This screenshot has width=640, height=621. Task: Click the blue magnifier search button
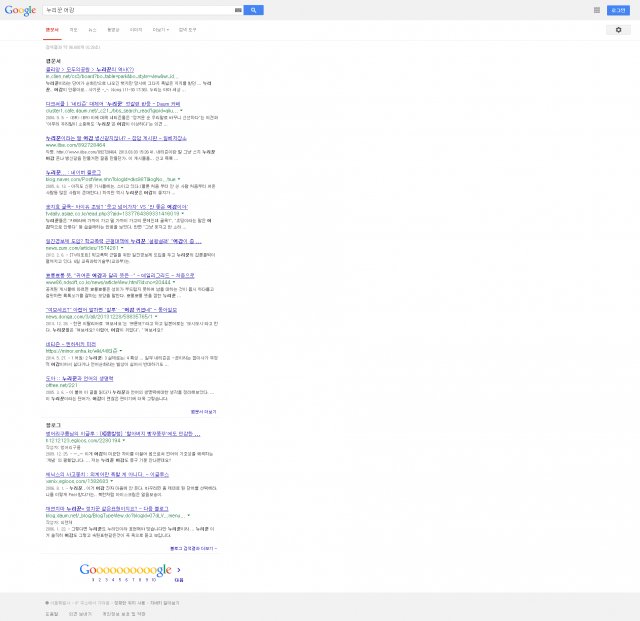(x=253, y=10)
